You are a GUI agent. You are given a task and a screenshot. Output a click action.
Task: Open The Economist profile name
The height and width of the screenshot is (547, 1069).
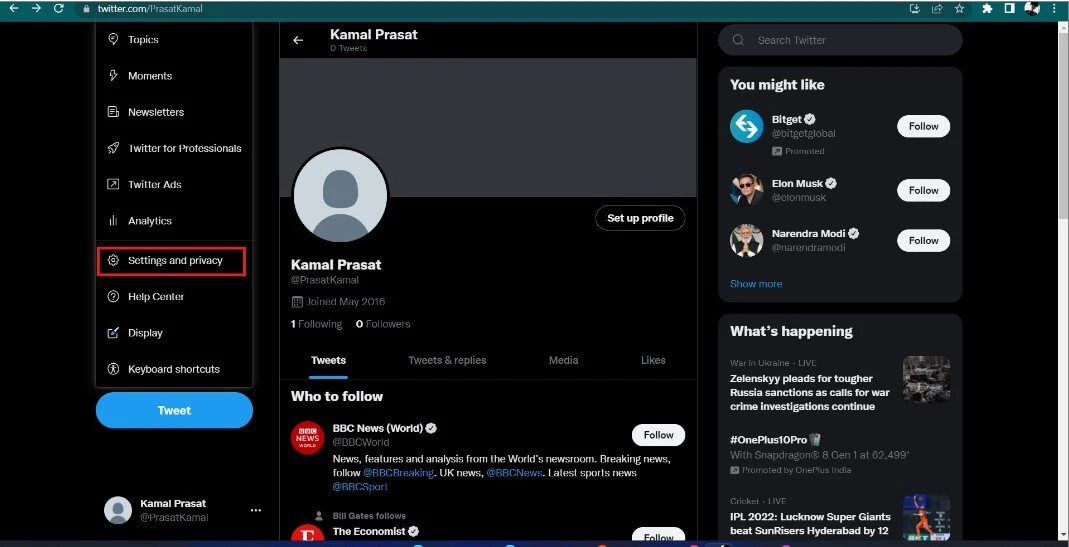click(369, 531)
